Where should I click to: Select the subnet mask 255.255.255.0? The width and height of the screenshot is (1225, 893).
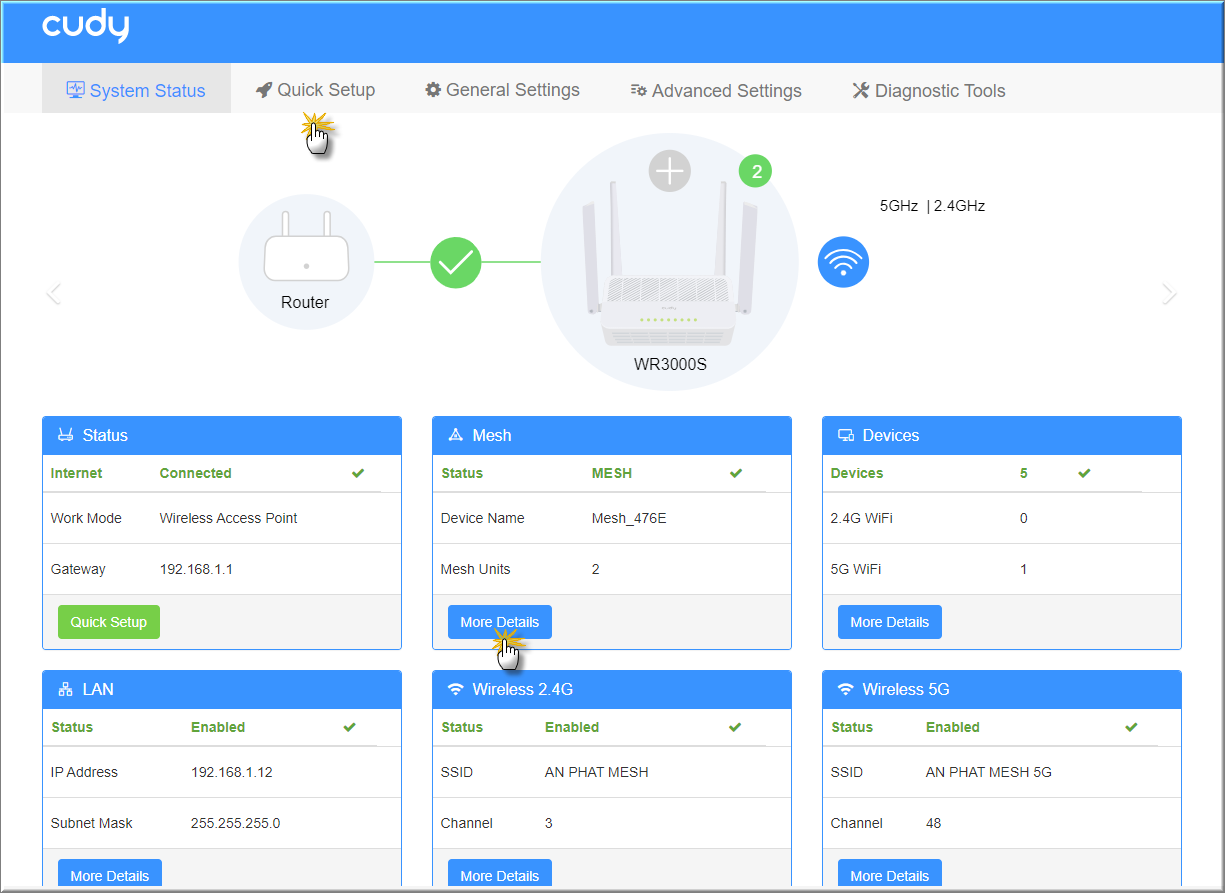coord(236,824)
